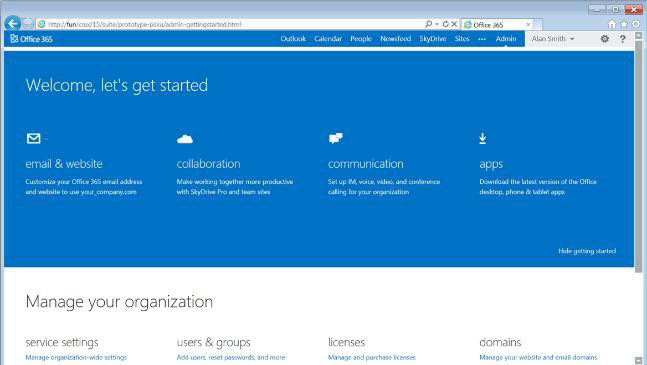
Task: Open the address bar search dropdown arrow
Action: 437,24
